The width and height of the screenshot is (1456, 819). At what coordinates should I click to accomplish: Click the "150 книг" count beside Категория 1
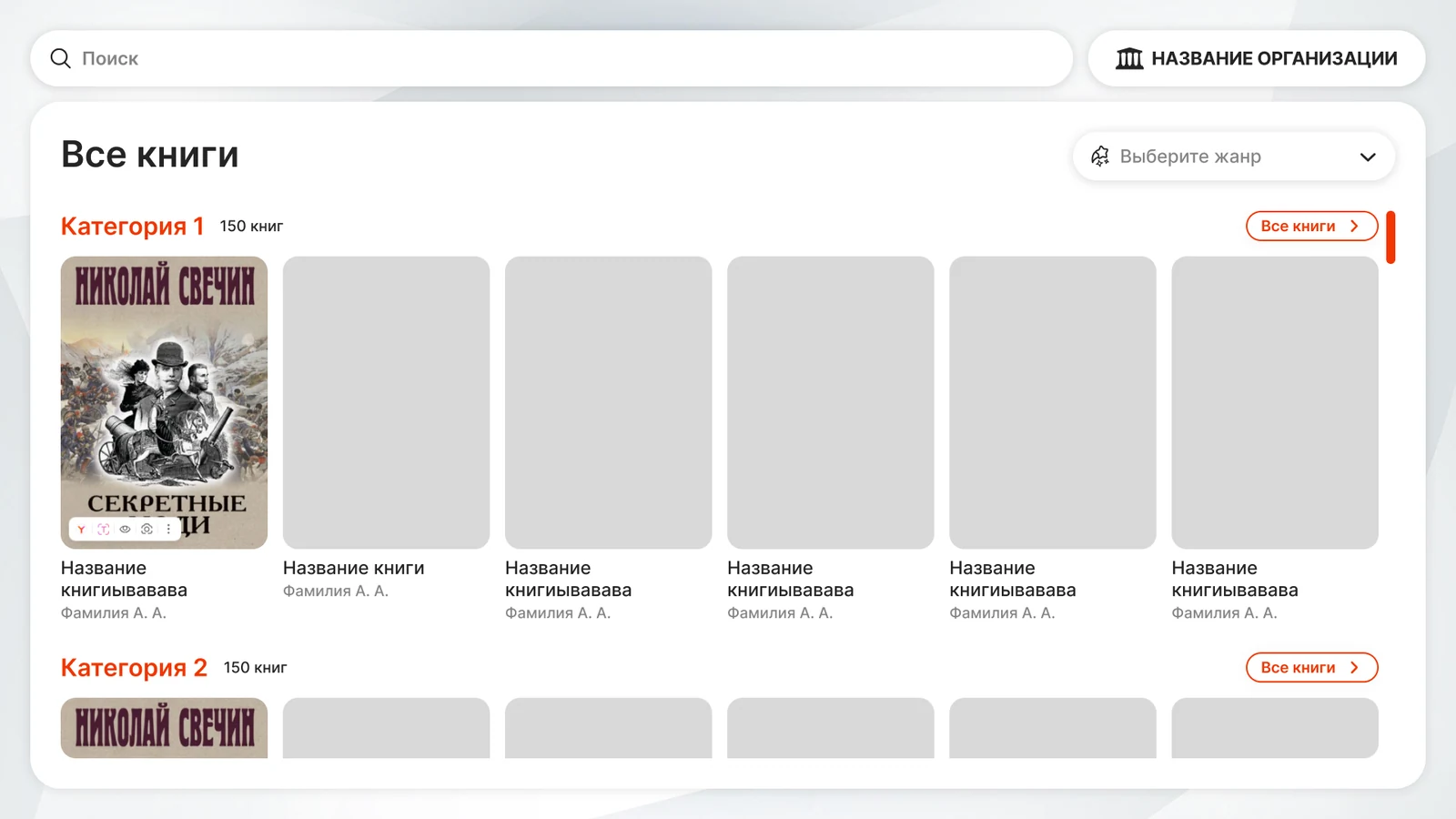pyautogui.click(x=251, y=227)
